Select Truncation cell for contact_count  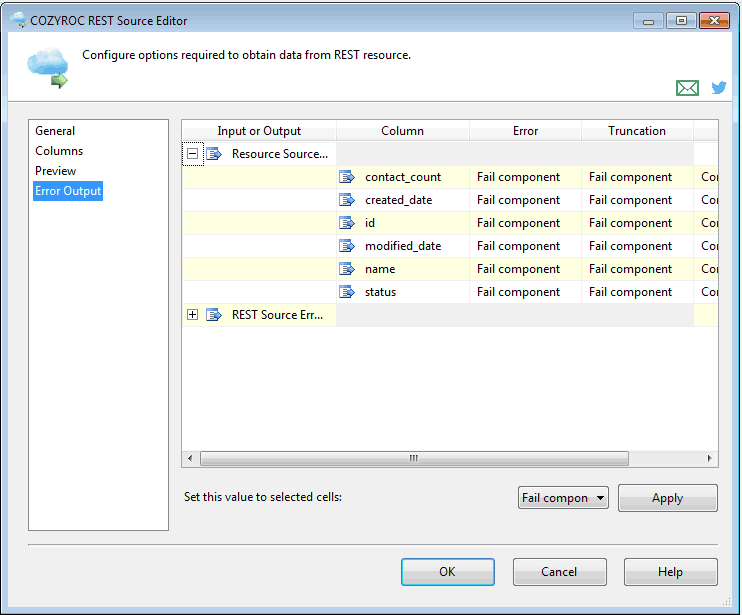(637, 177)
